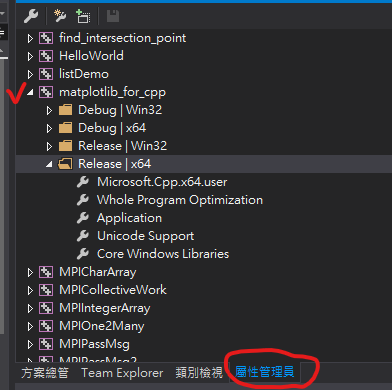Select the Unicode Support property sheet
This screenshot has width=392, height=390.
[x=145, y=236]
